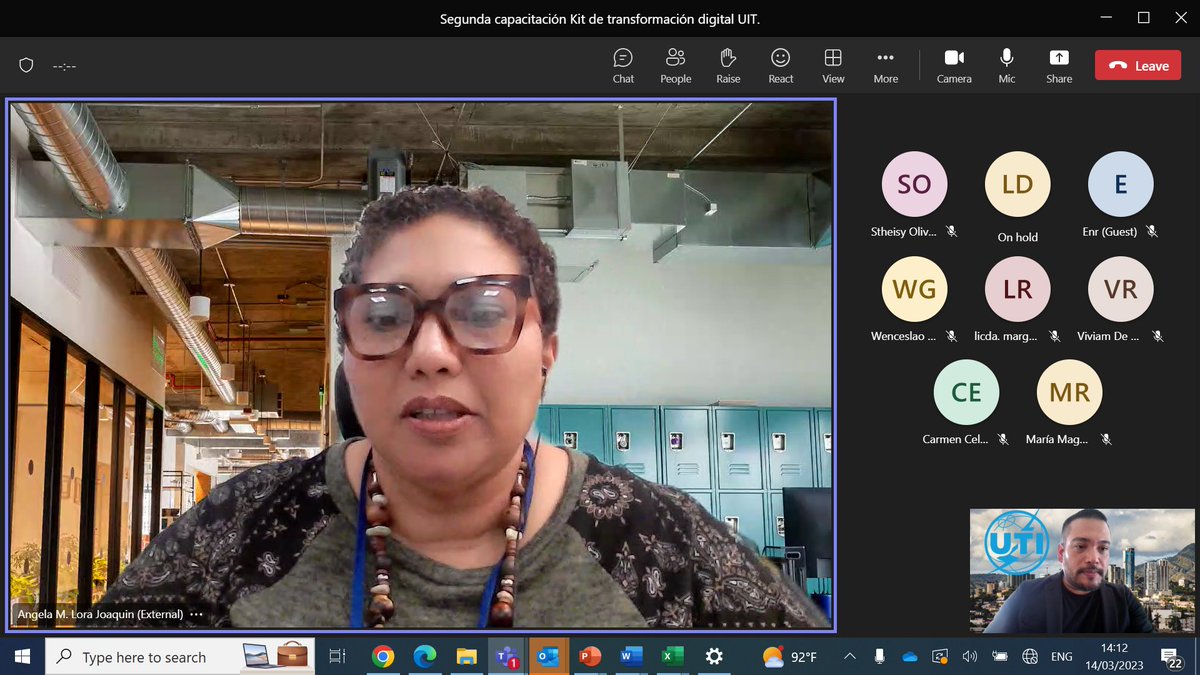Open Microsoft Edge from the taskbar
1200x675 pixels.
point(424,657)
